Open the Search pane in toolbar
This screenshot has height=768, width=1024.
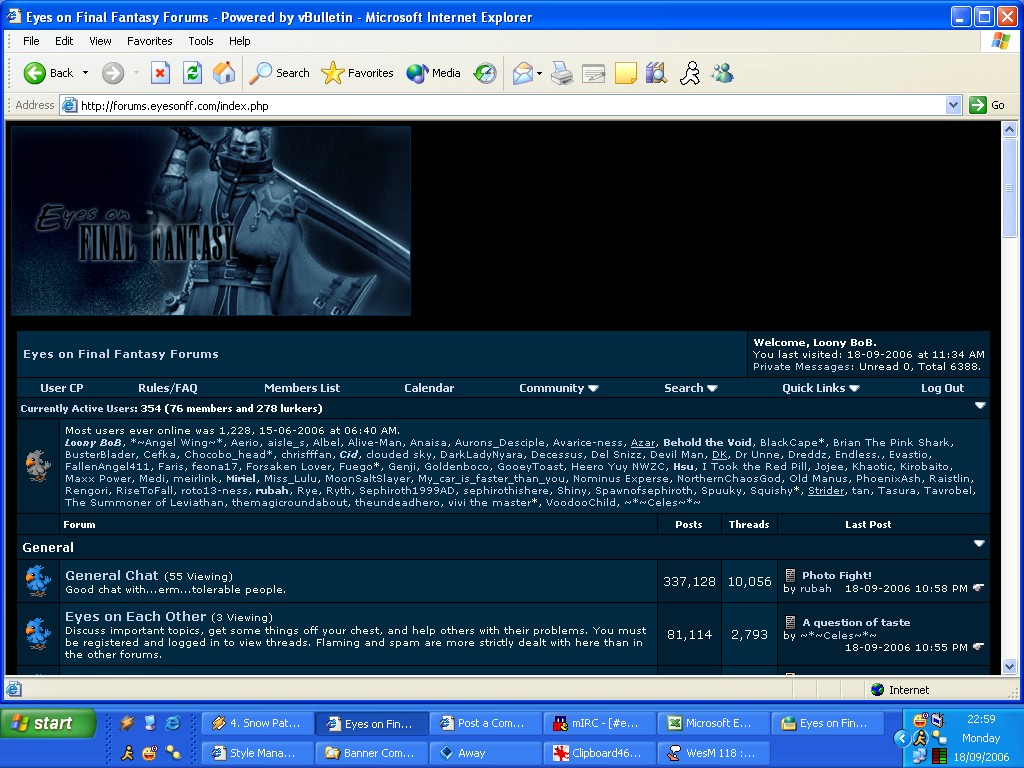(x=280, y=73)
